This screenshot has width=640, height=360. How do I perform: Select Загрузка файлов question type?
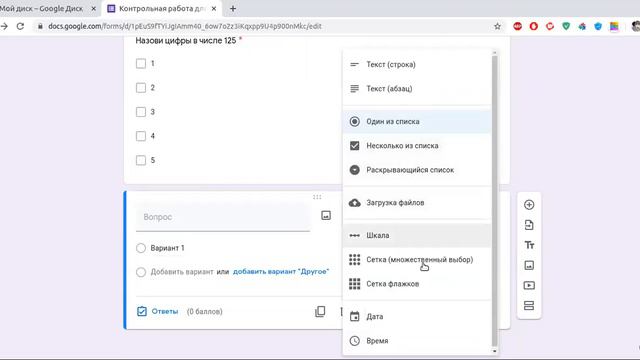[417, 203]
